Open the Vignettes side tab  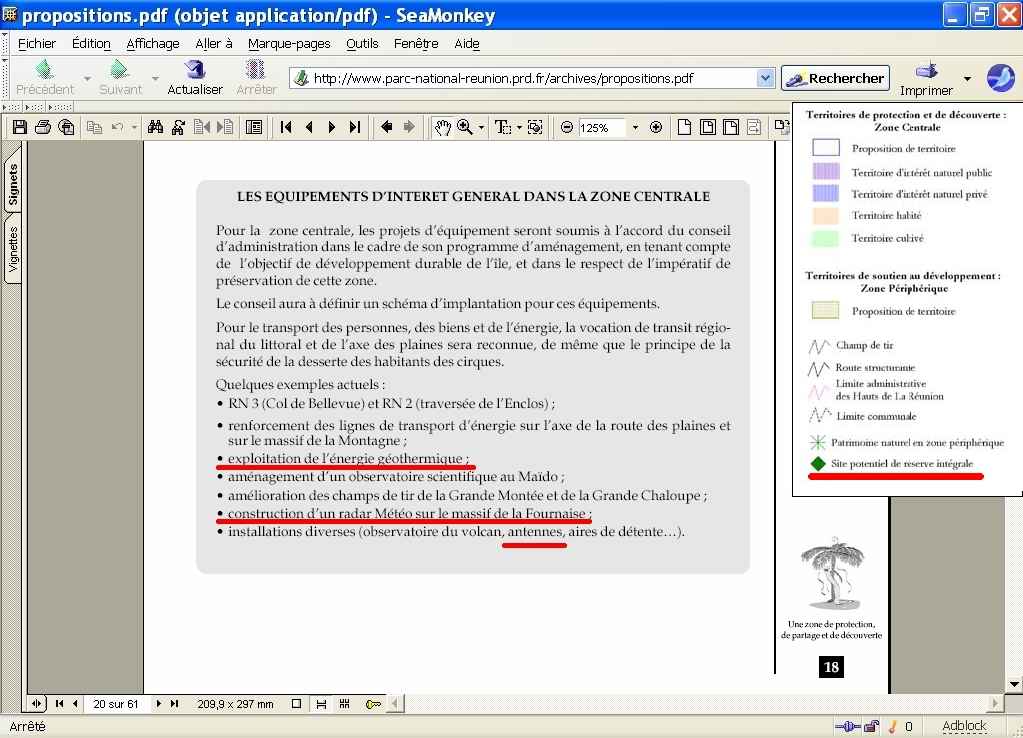coord(13,250)
